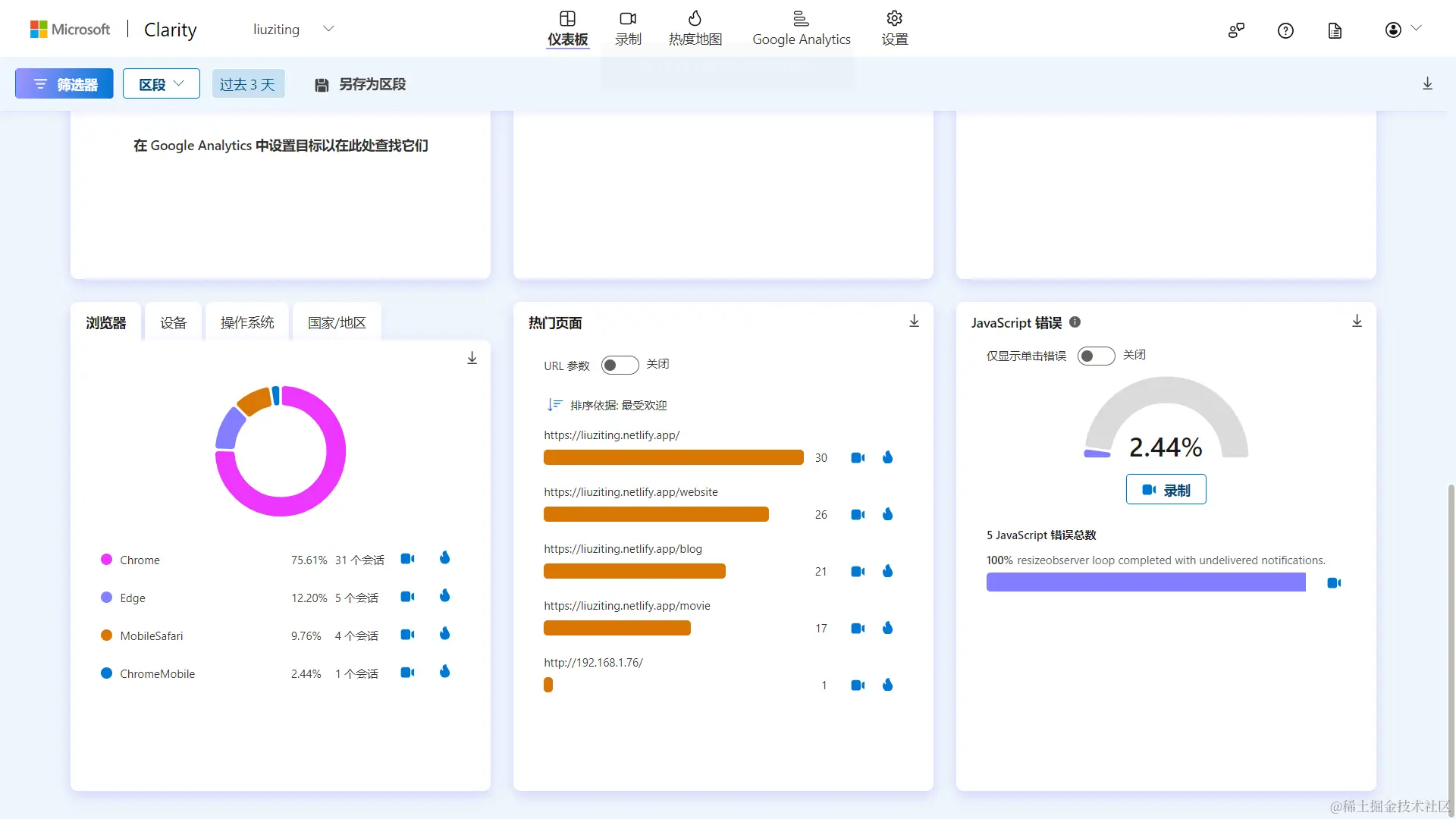Open heatmap for the /website page
This screenshot has height=819, width=1456.
click(887, 514)
